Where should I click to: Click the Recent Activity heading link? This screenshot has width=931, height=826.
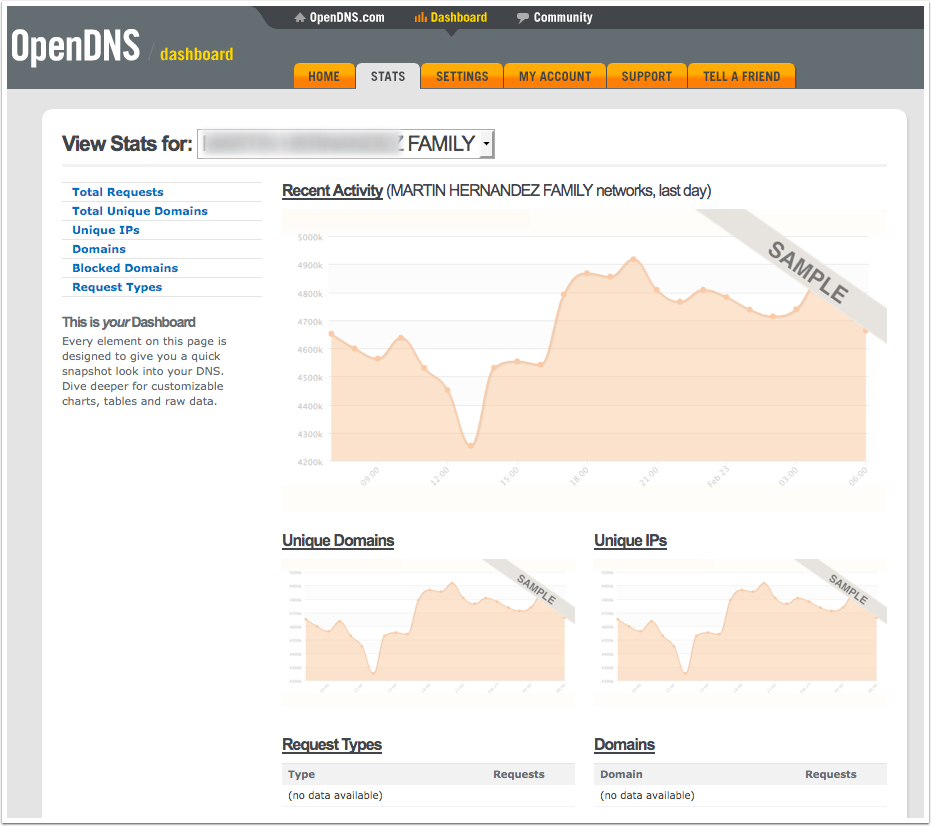(x=332, y=191)
